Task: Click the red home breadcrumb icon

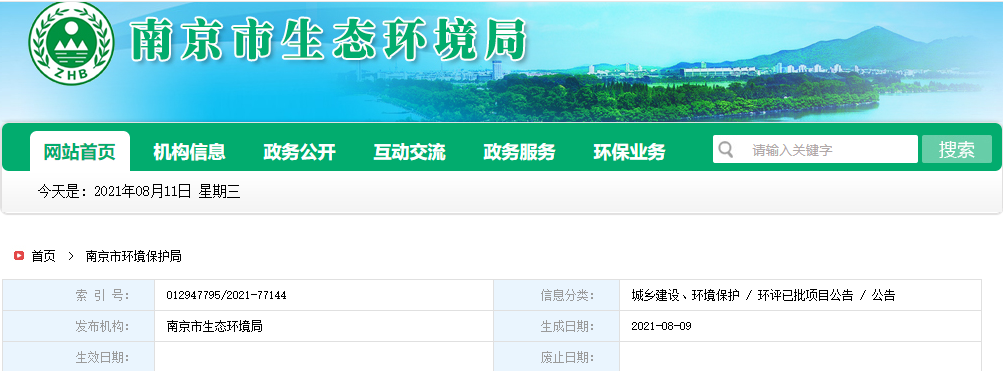Action: [x=19, y=256]
